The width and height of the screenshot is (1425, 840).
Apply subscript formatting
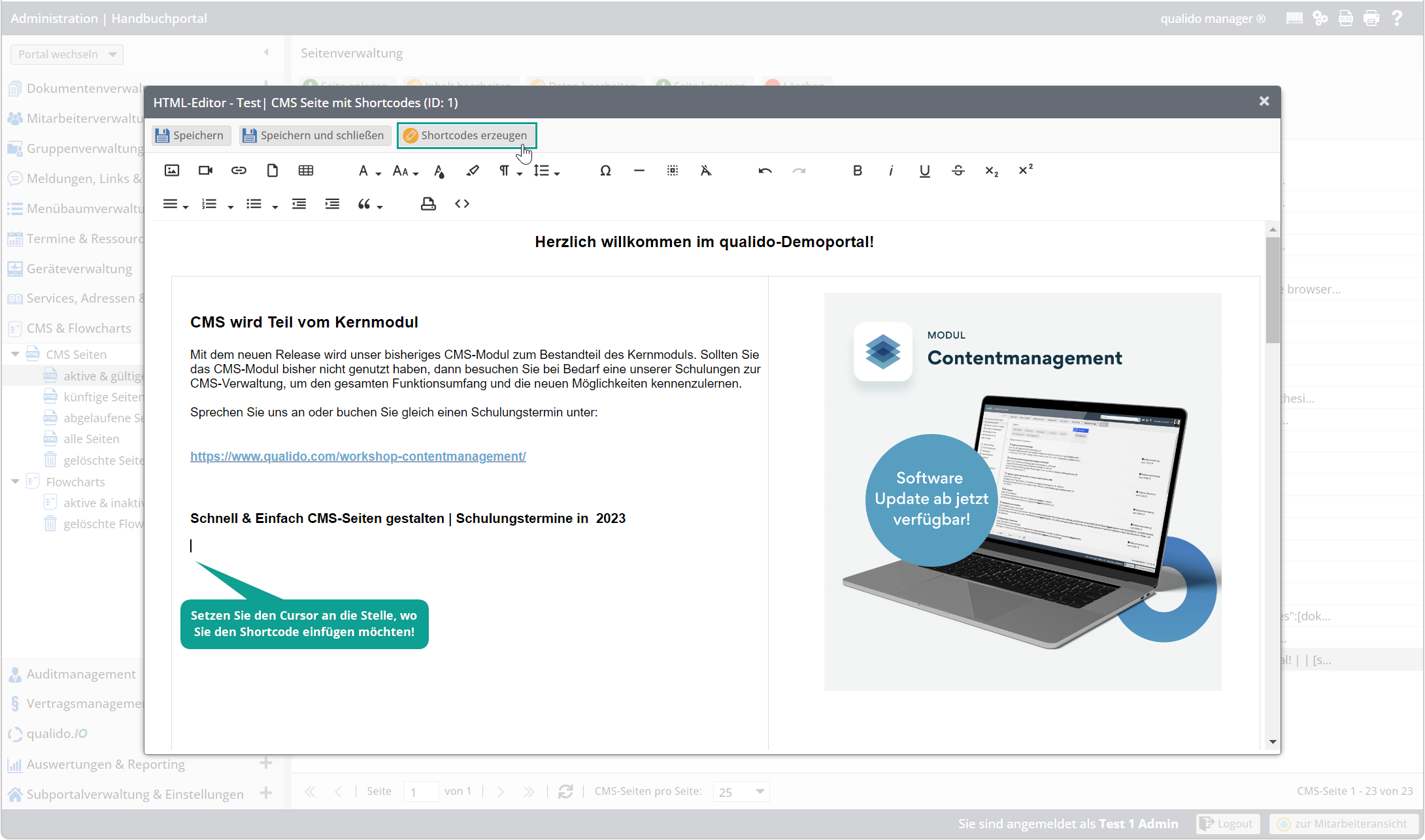(x=992, y=171)
